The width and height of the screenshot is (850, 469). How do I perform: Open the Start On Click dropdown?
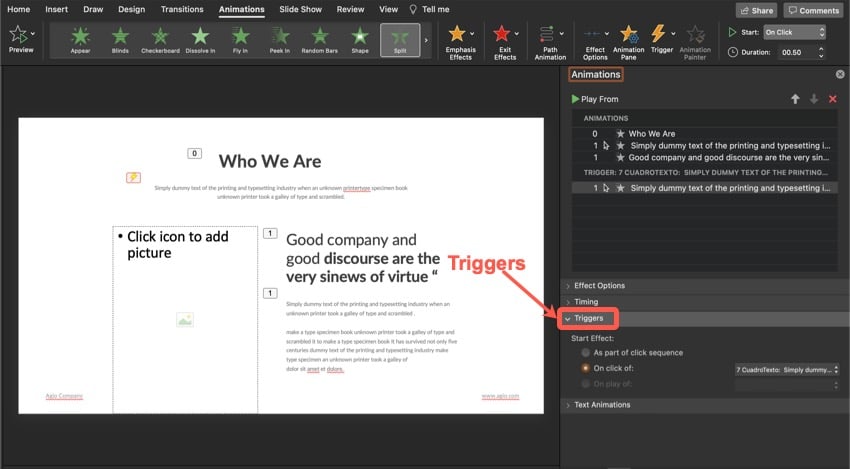tap(795, 32)
